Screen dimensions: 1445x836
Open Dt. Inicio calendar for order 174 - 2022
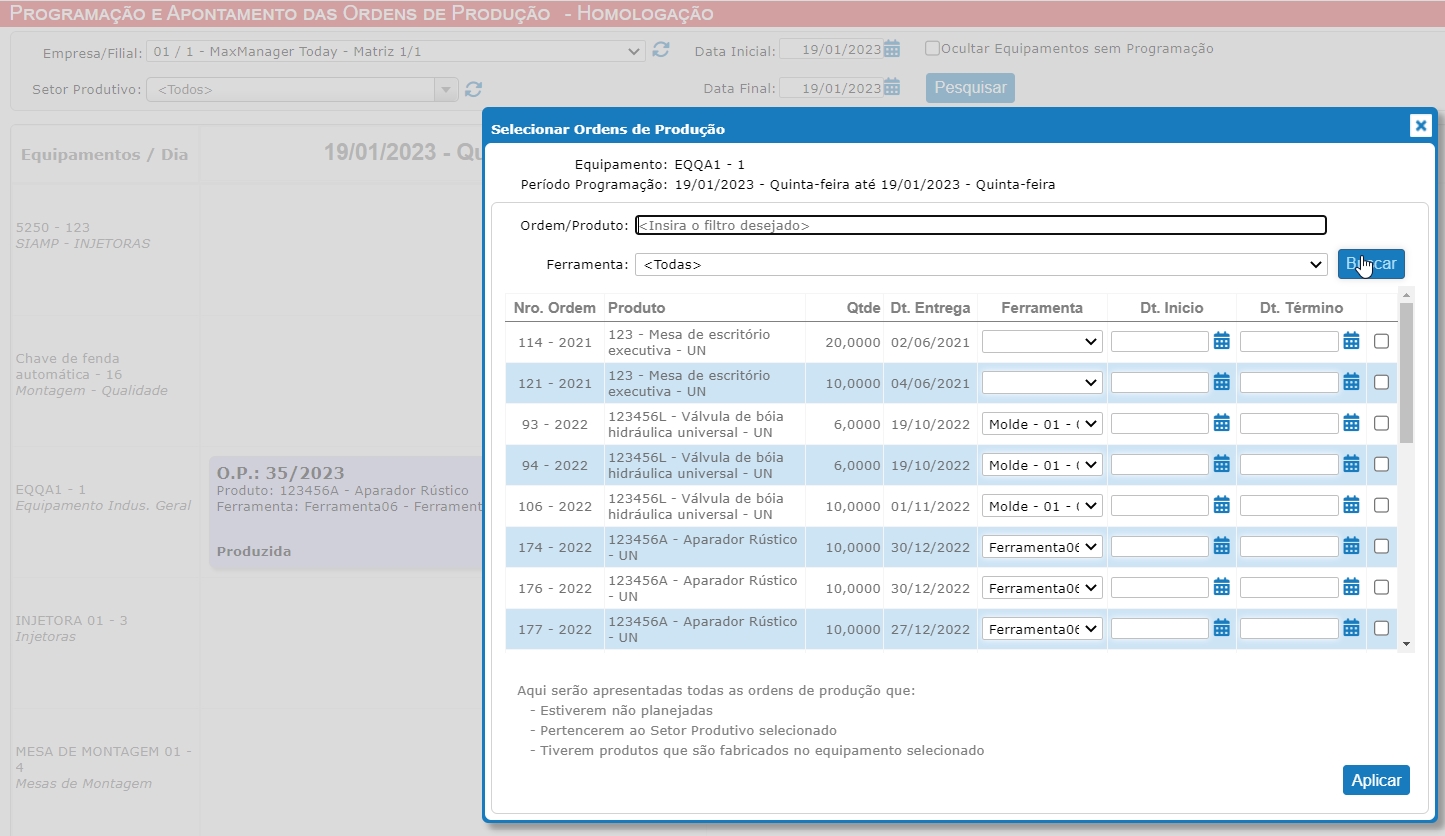pyautogui.click(x=1221, y=546)
